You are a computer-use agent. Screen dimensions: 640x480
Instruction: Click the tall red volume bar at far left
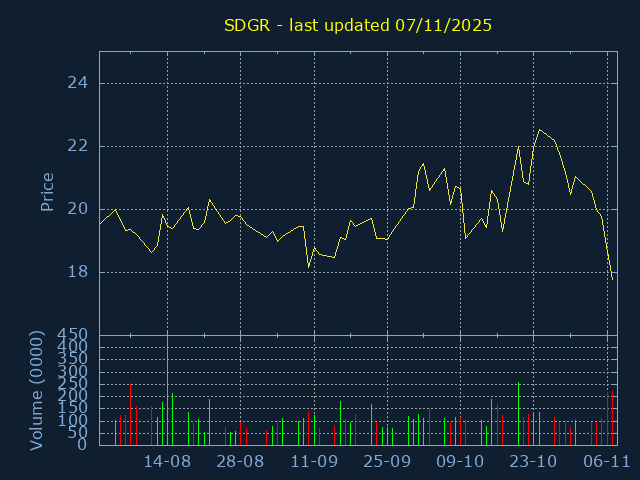coord(130,414)
